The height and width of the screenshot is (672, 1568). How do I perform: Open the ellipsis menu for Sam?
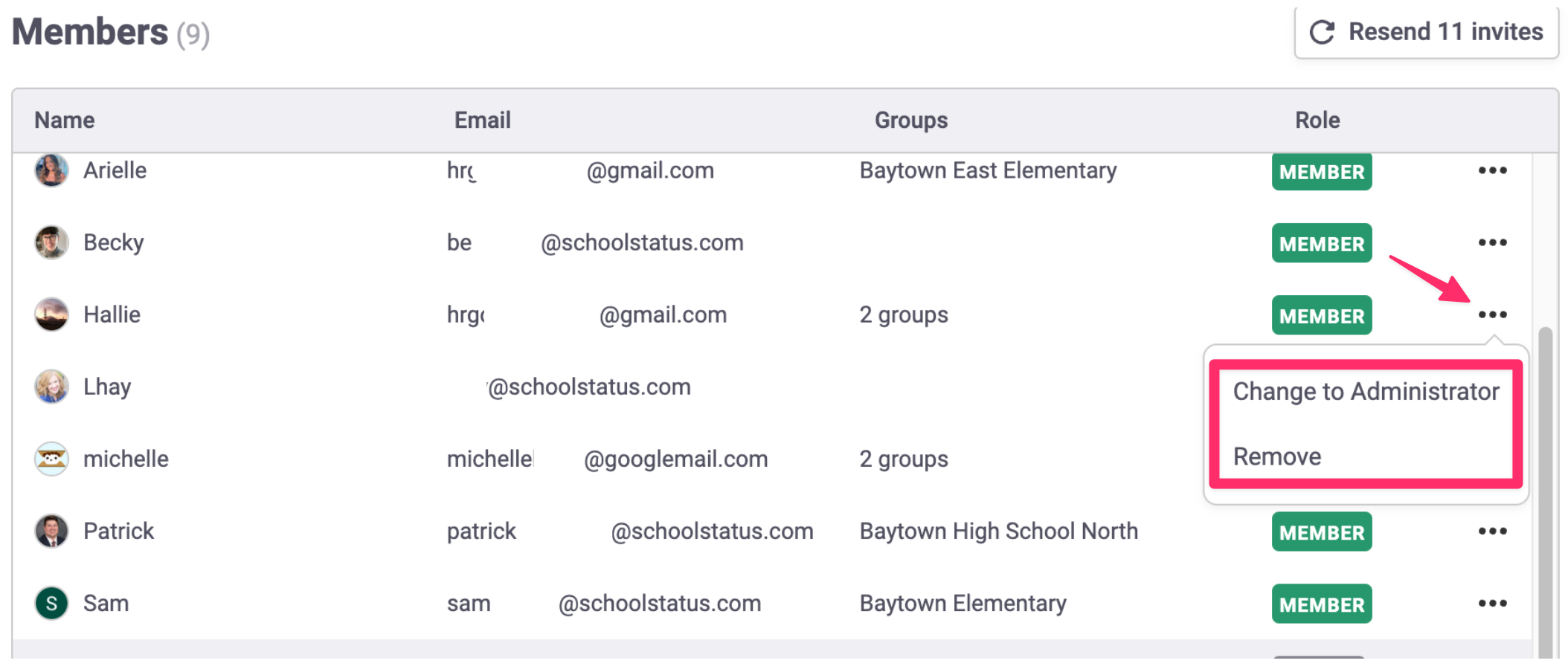(1492, 603)
